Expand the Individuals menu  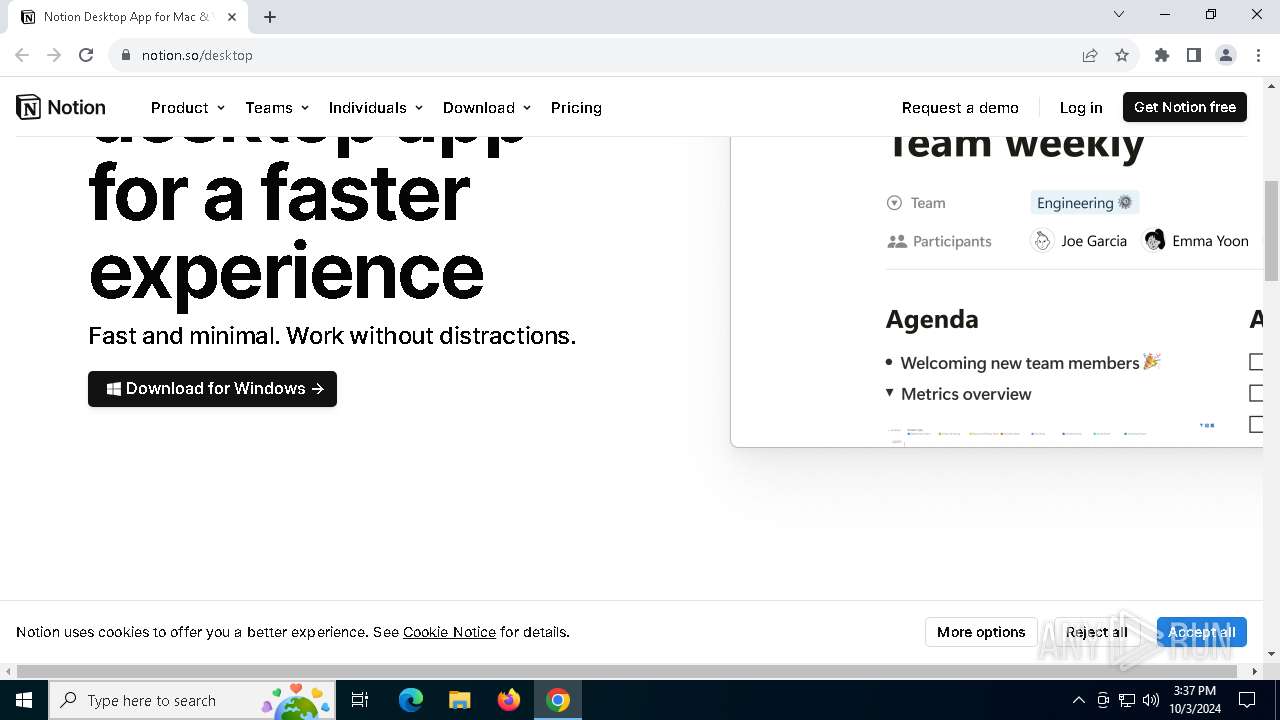376,107
